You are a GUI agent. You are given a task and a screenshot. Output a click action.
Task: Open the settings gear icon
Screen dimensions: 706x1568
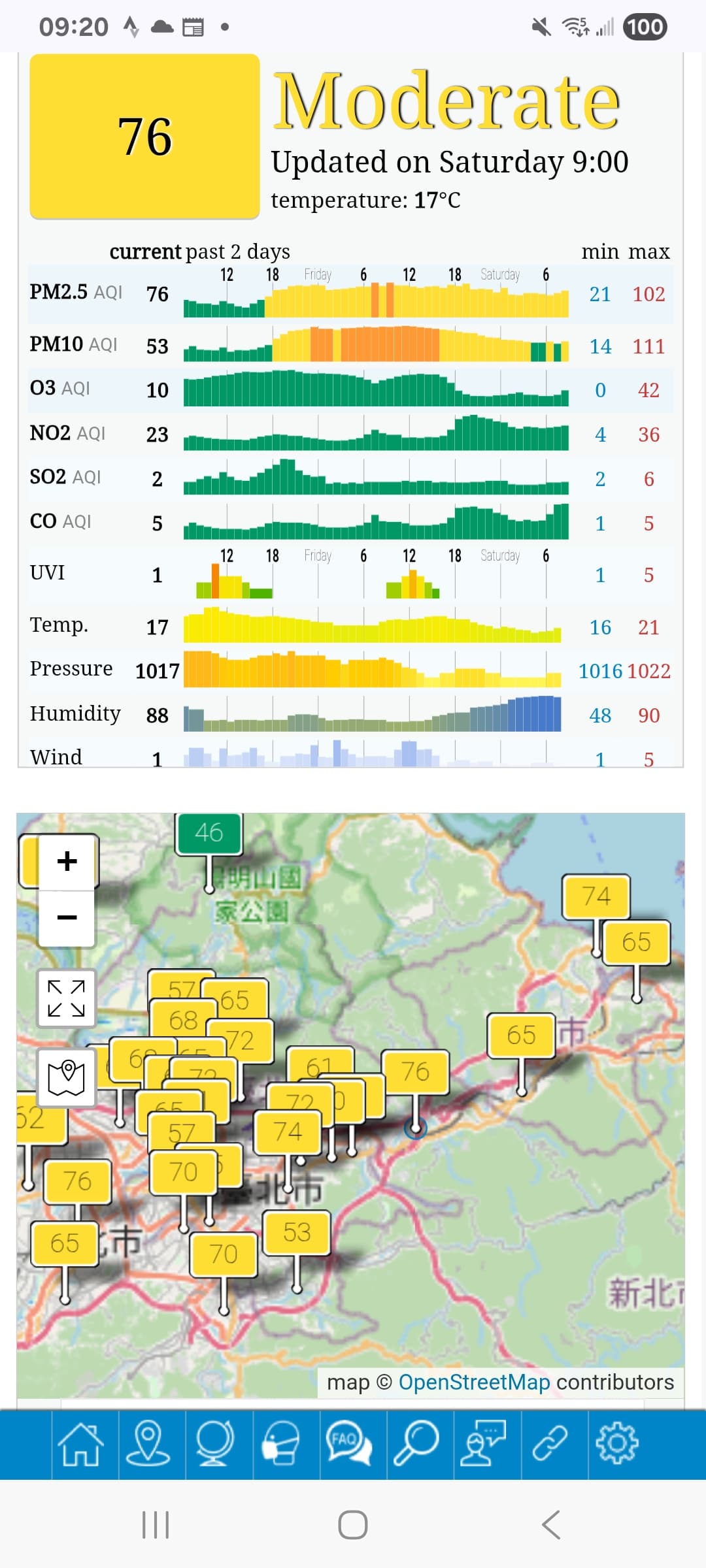click(x=617, y=1444)
